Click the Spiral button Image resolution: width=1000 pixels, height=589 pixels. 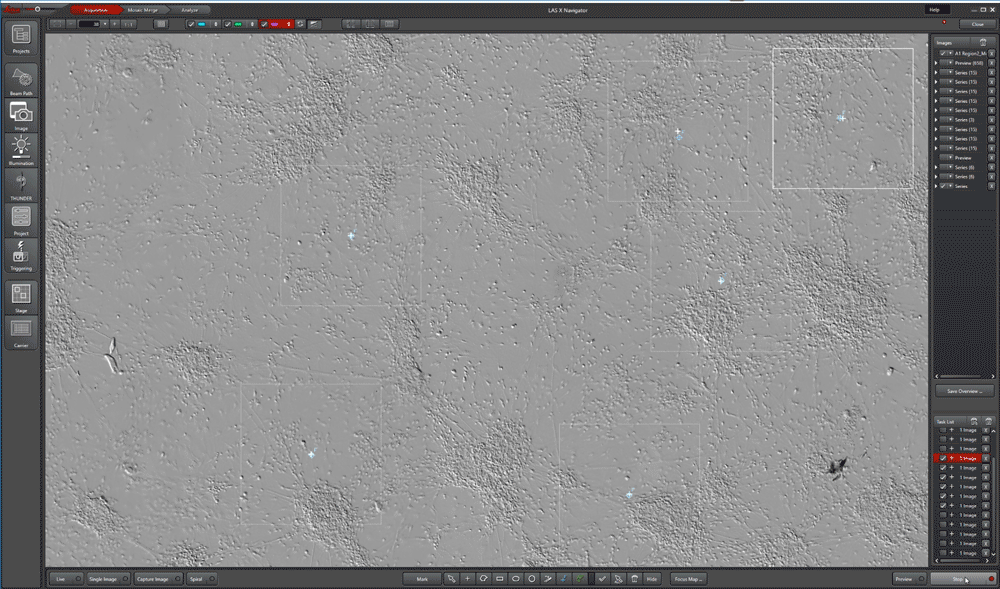201,579
